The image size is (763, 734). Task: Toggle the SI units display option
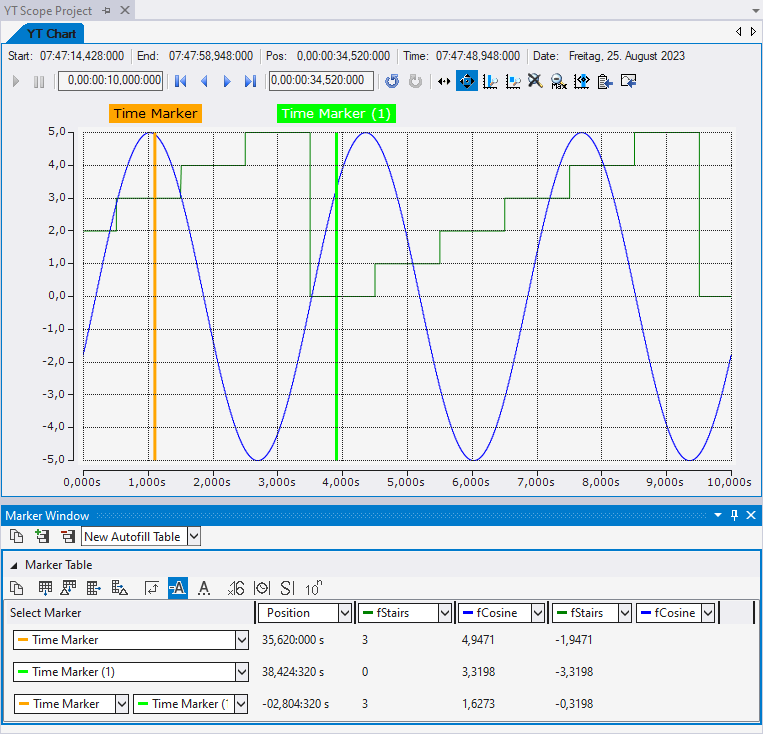(x=287, y=588)
